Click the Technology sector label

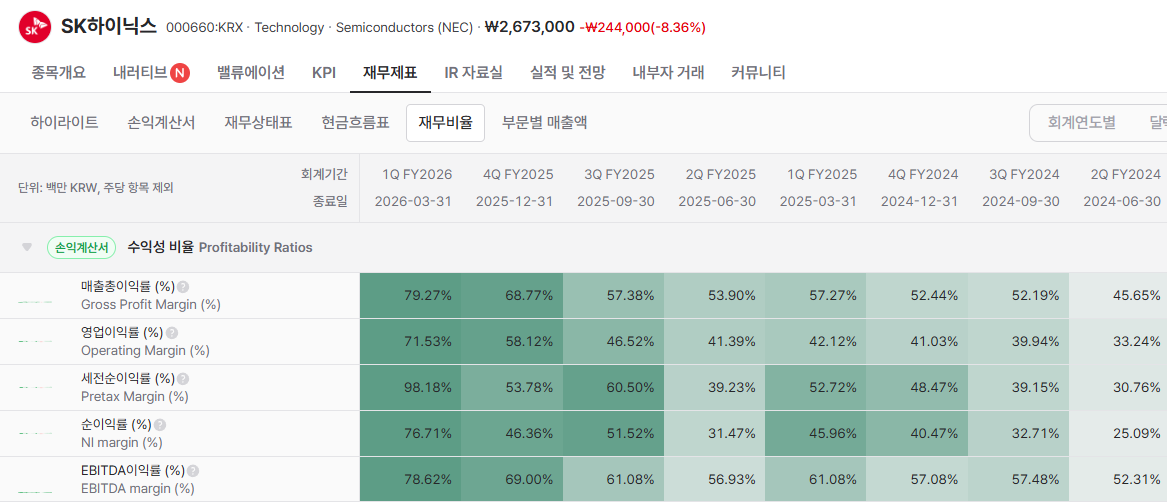point(290,28)
